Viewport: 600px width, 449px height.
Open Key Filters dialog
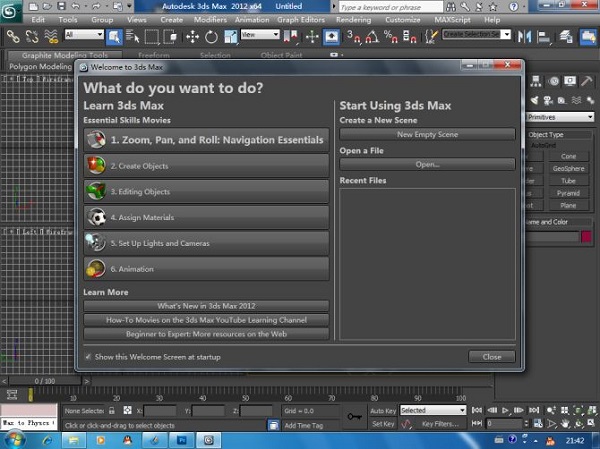pos(440,424)
